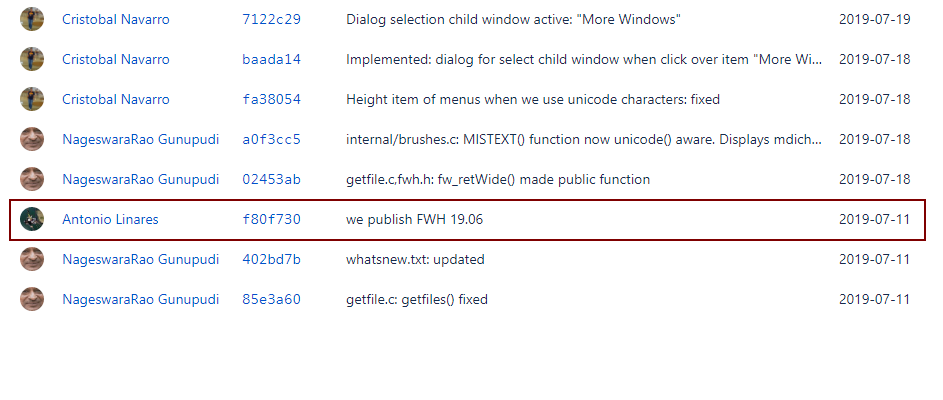The height and width of the screenshot is (400, 943).
Task: Select 'whatsnew.txt: updated' commit message
Action: click(415, 259)
